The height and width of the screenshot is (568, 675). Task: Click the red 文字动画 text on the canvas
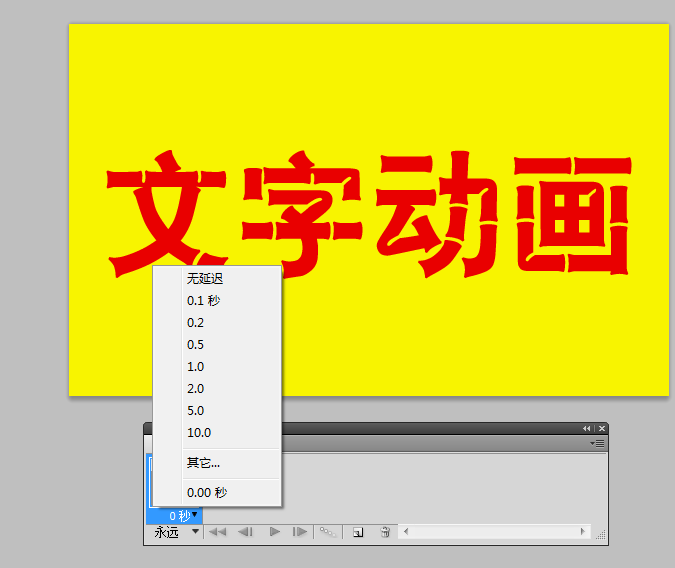click(368, 214)
